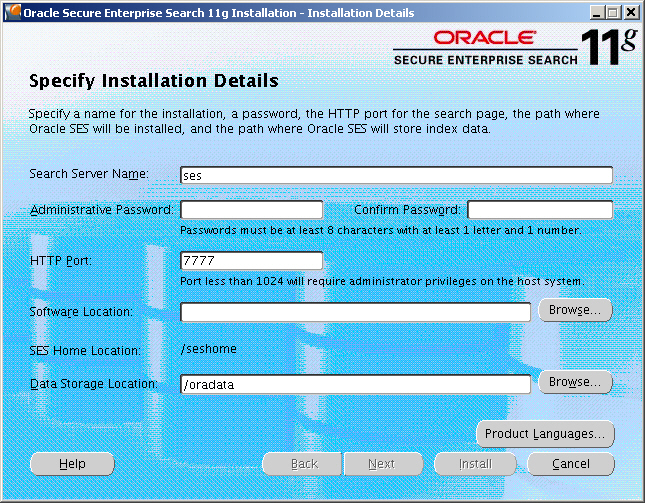Click the Search Server Name field

tap(396, 175)
